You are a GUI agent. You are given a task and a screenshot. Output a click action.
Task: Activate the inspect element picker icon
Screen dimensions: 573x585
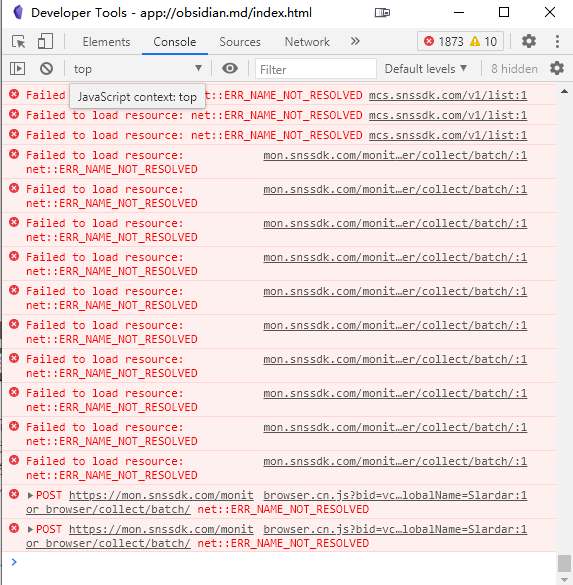pyautogui.click(x=19, y=41)
